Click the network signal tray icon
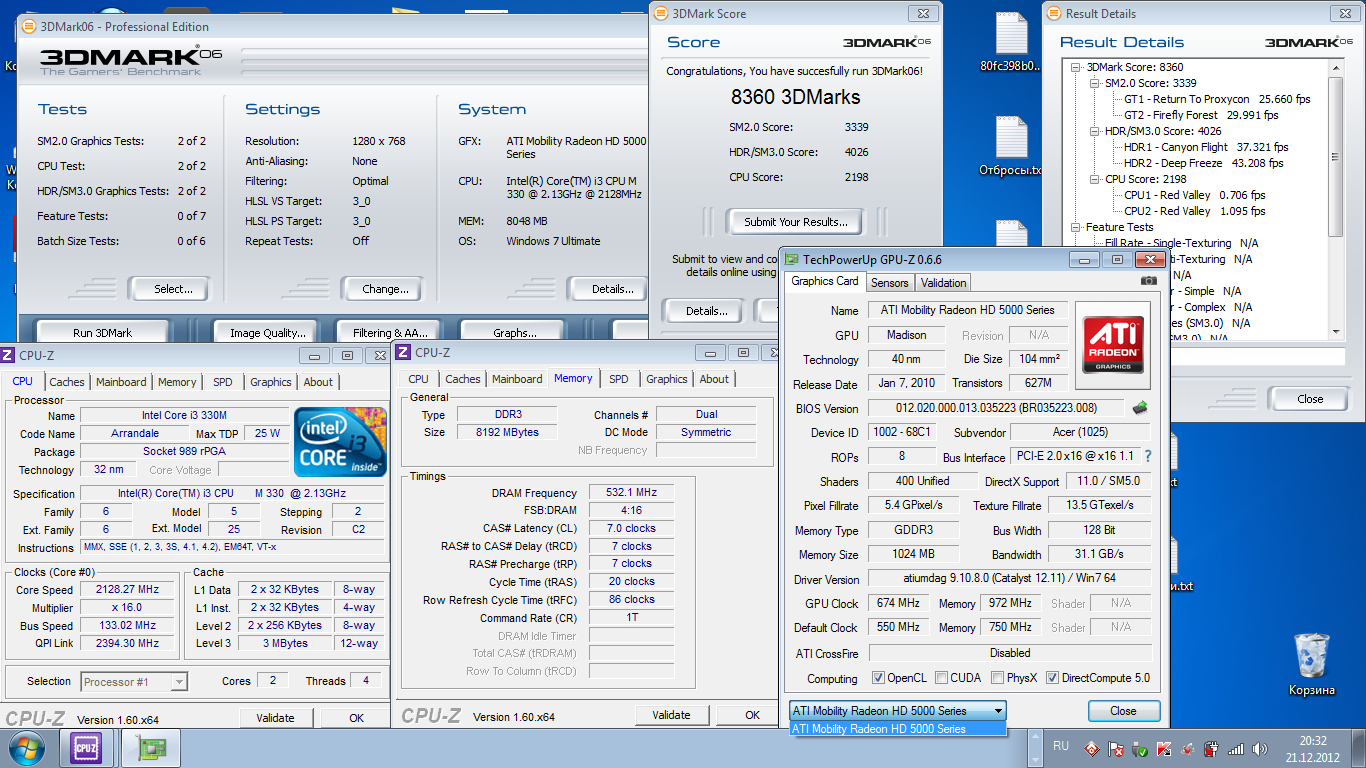1366x768 pixels. pyautogui.click(x=1236, y=748)
